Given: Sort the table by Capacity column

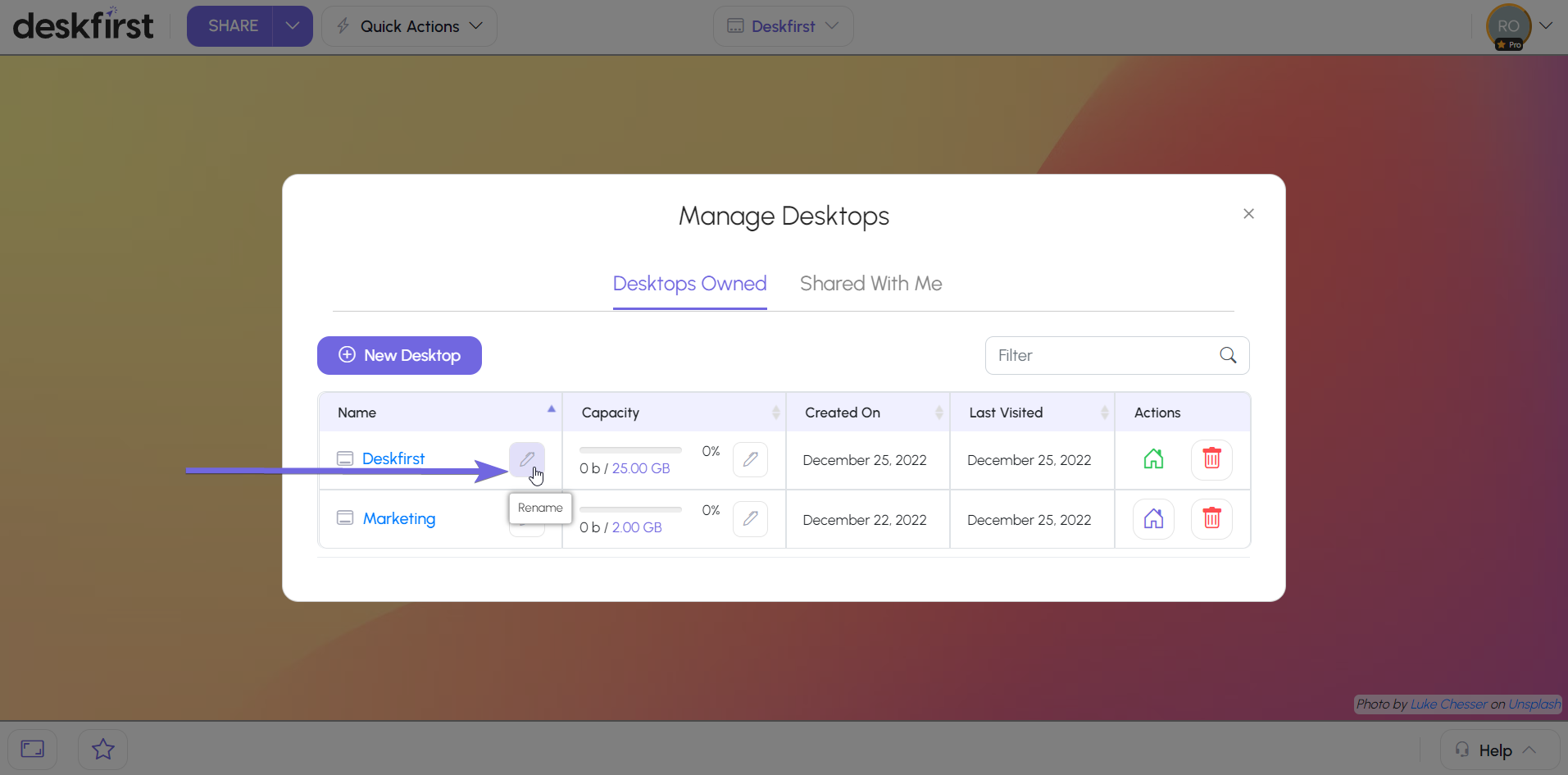Looking at the screenshot, I should (x=675, y=413).
